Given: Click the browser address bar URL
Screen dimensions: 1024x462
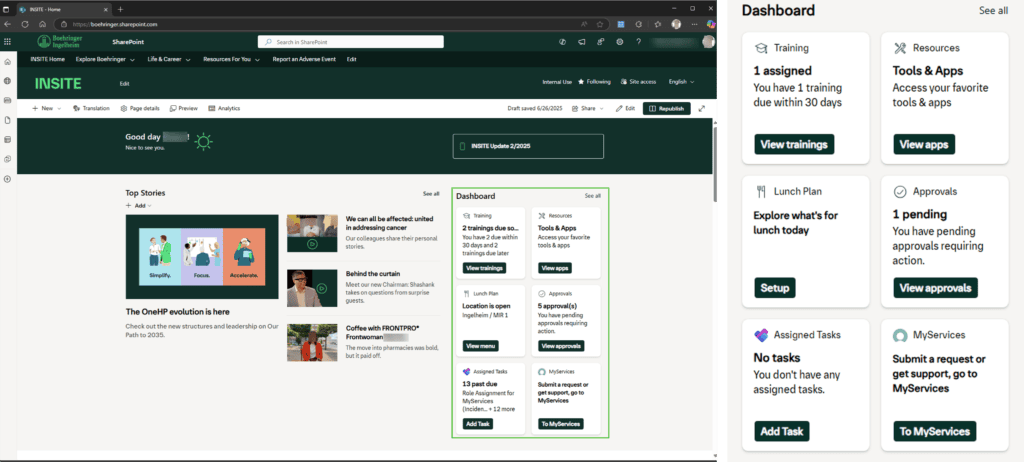Looking at the screenshot, I should click(x=114, y=24).
